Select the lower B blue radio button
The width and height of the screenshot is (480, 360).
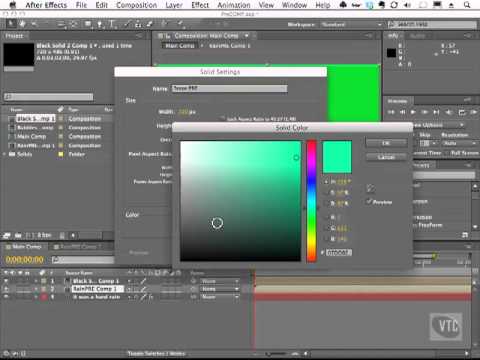(326, 239)
